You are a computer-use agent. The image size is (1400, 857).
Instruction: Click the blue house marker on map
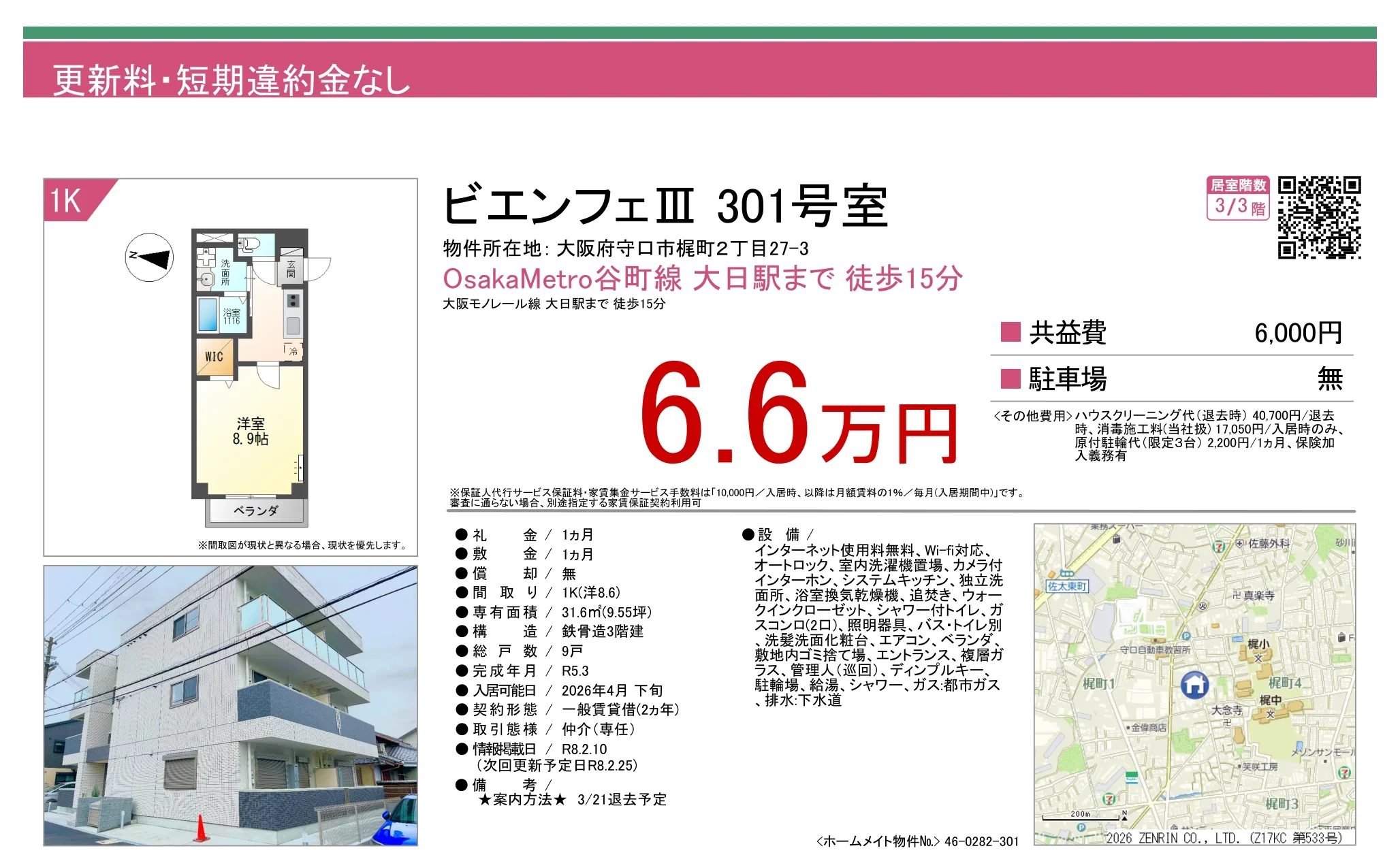(1194, 685)
